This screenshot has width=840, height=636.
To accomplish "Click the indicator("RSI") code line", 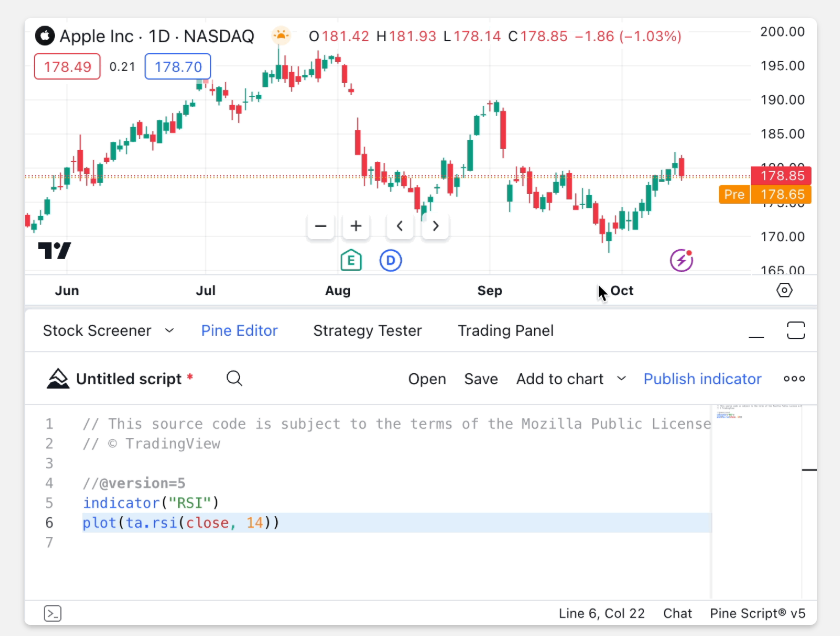I will tap(151, 503).
